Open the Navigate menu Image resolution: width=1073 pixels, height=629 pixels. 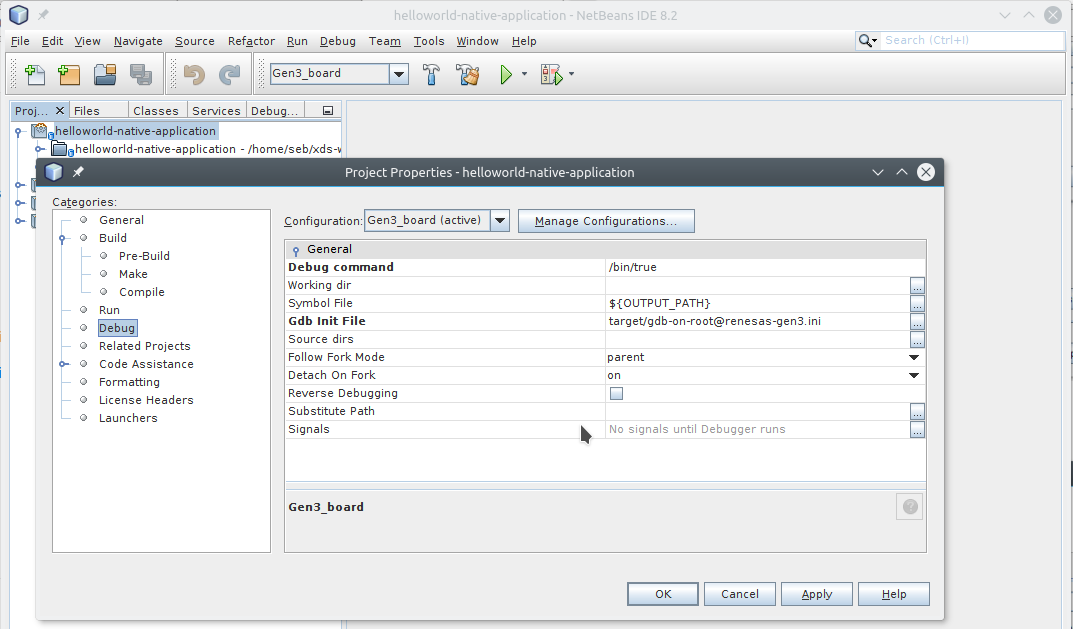(138, 41)
